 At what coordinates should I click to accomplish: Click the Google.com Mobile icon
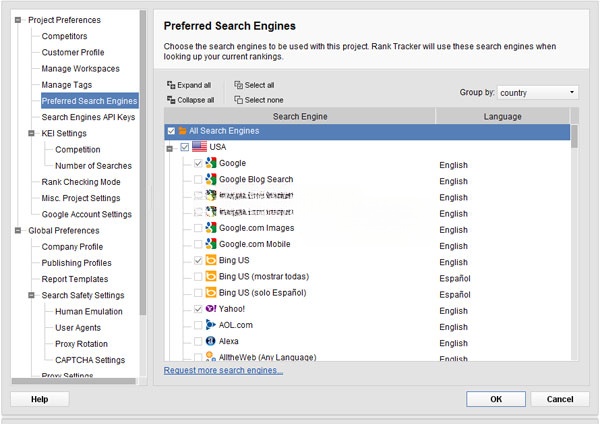[211, 244]
